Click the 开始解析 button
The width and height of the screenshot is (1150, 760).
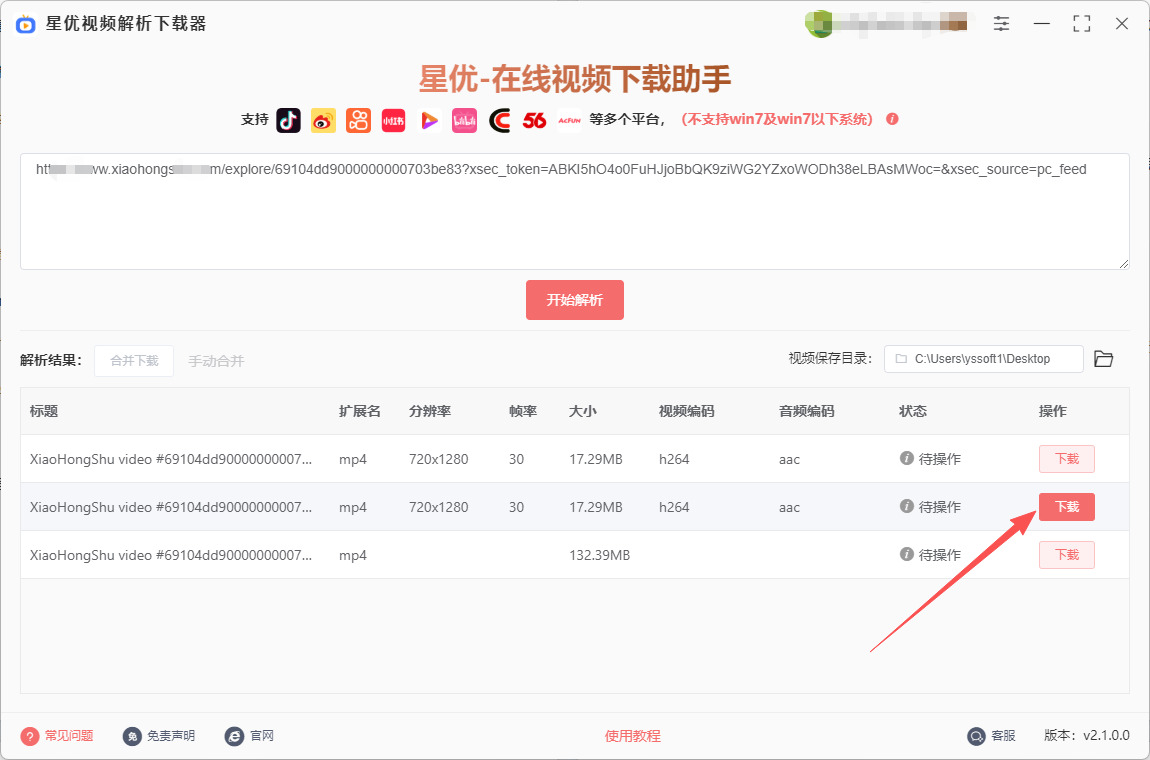pyautogui.click(x=575, y=300)
